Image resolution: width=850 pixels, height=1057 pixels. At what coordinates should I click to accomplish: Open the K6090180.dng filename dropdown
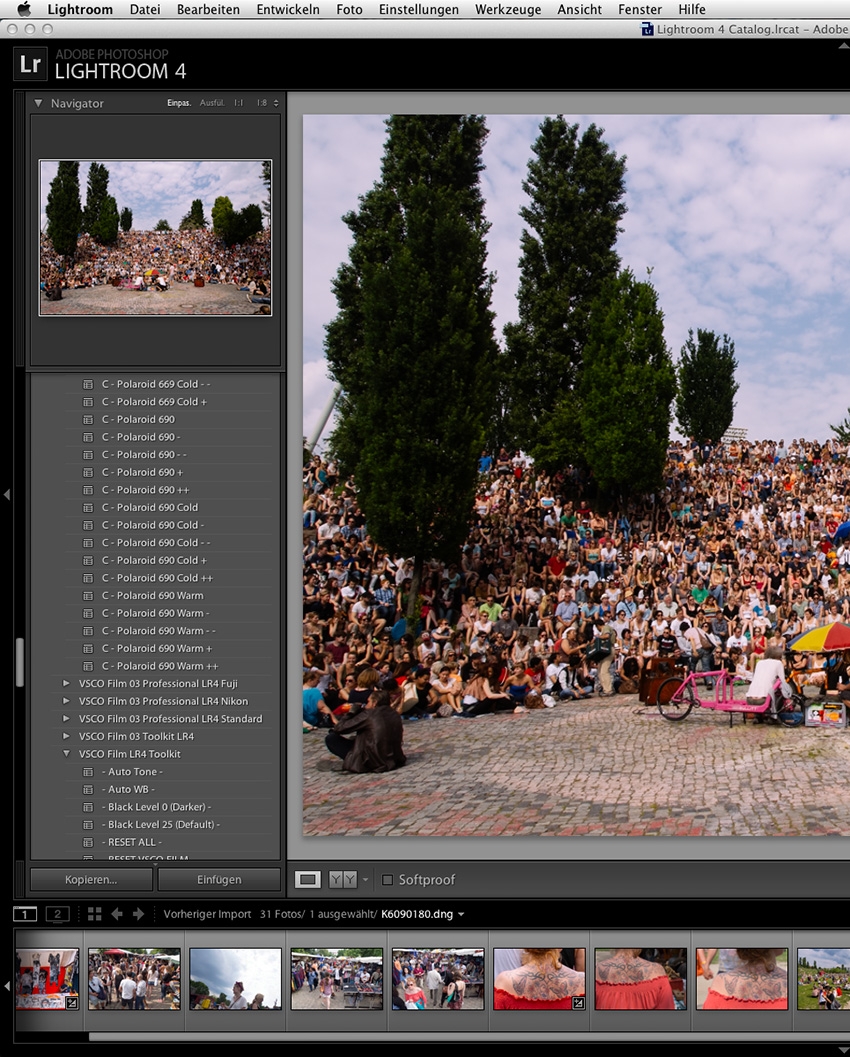(x=461, y=915)
